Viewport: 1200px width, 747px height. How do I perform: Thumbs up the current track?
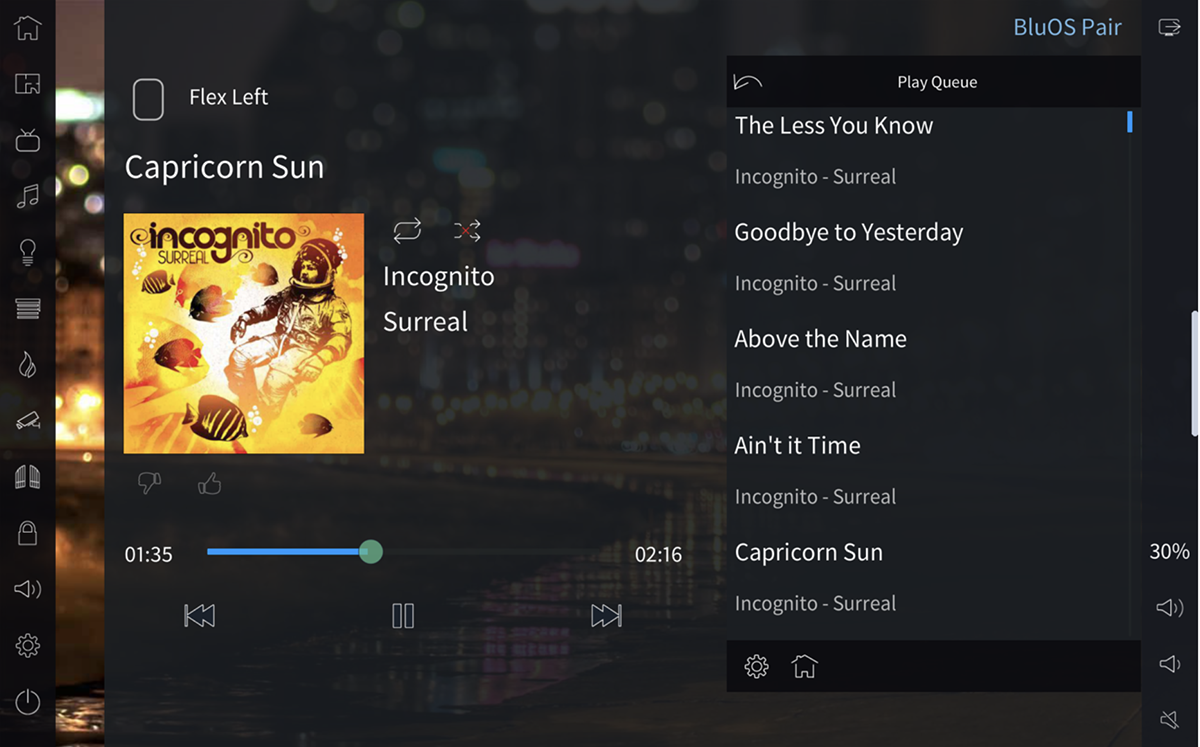(209, 484)
